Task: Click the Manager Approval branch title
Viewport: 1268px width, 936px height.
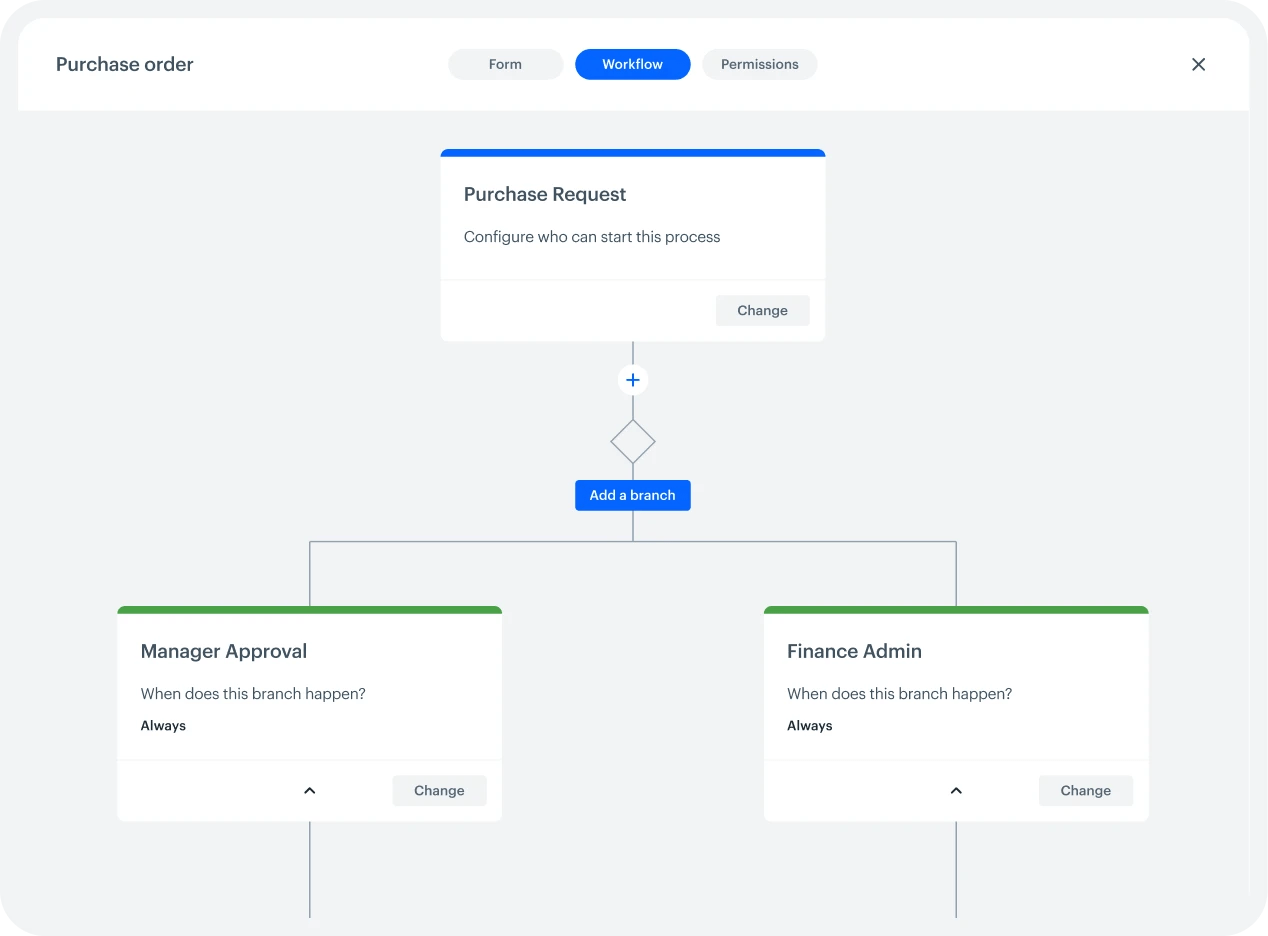Action: click(224, 651)
